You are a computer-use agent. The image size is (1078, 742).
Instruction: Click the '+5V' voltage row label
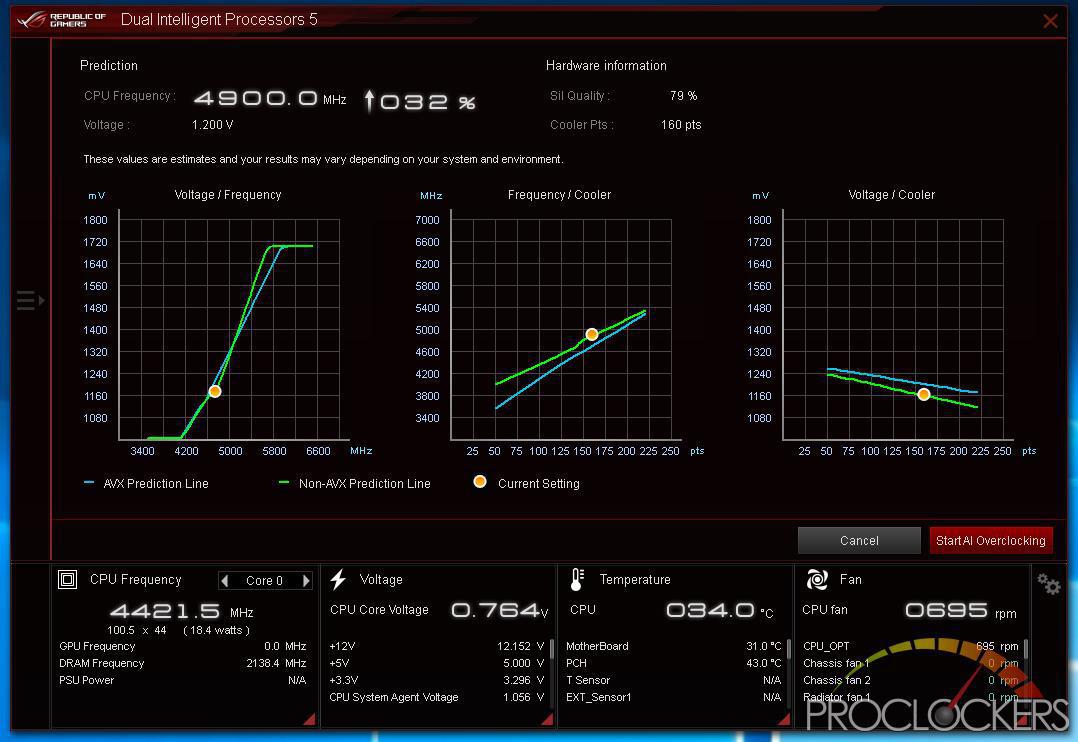[x=340, y=663]
